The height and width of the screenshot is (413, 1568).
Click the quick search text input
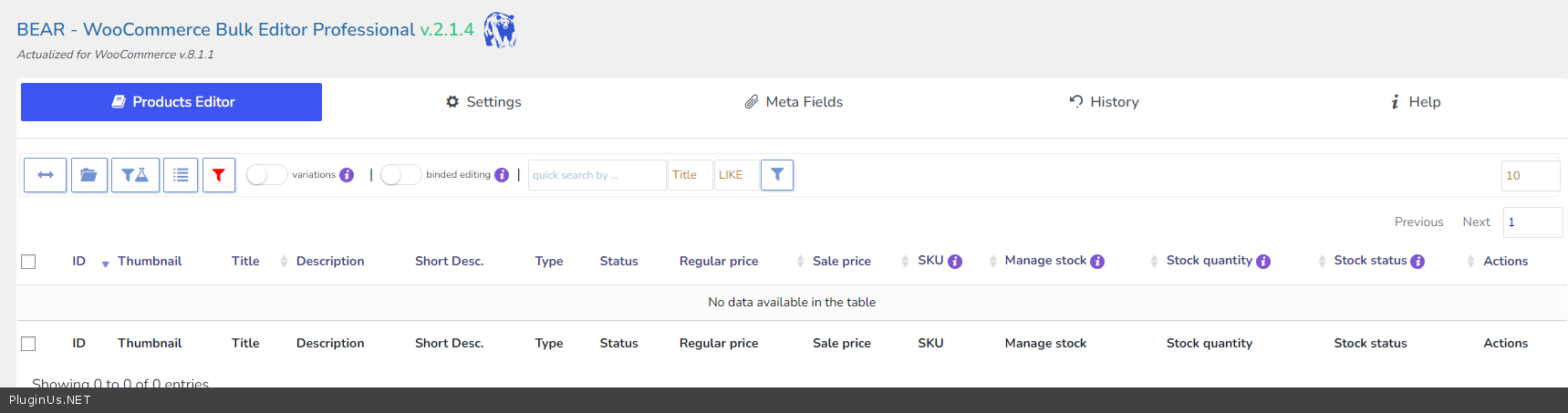pos(597,175)
